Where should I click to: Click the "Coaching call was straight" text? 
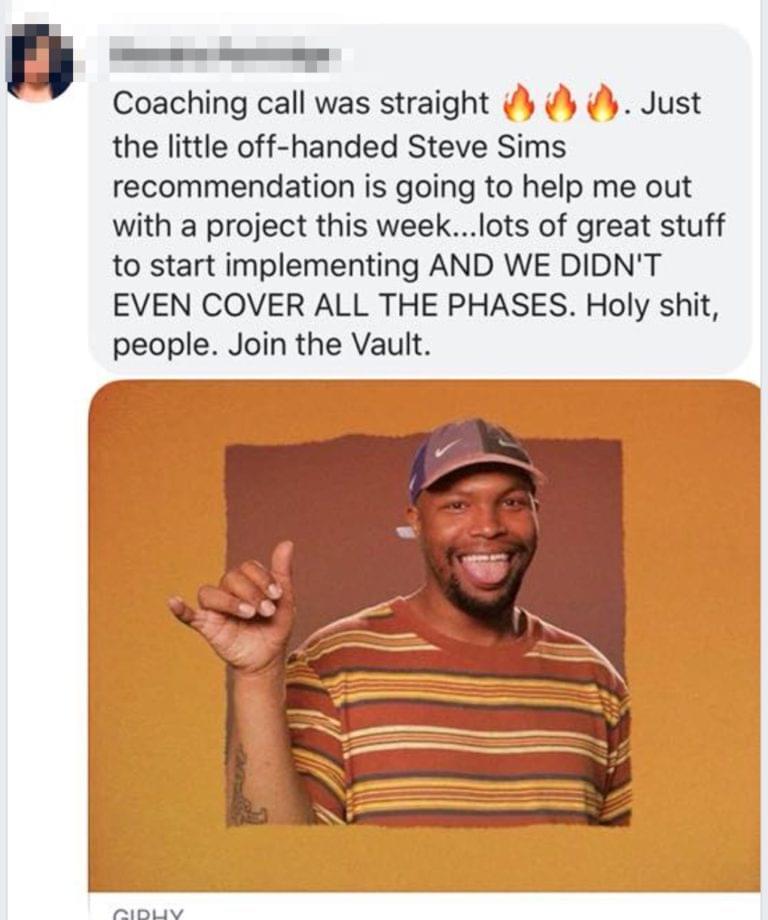(300, 104)
